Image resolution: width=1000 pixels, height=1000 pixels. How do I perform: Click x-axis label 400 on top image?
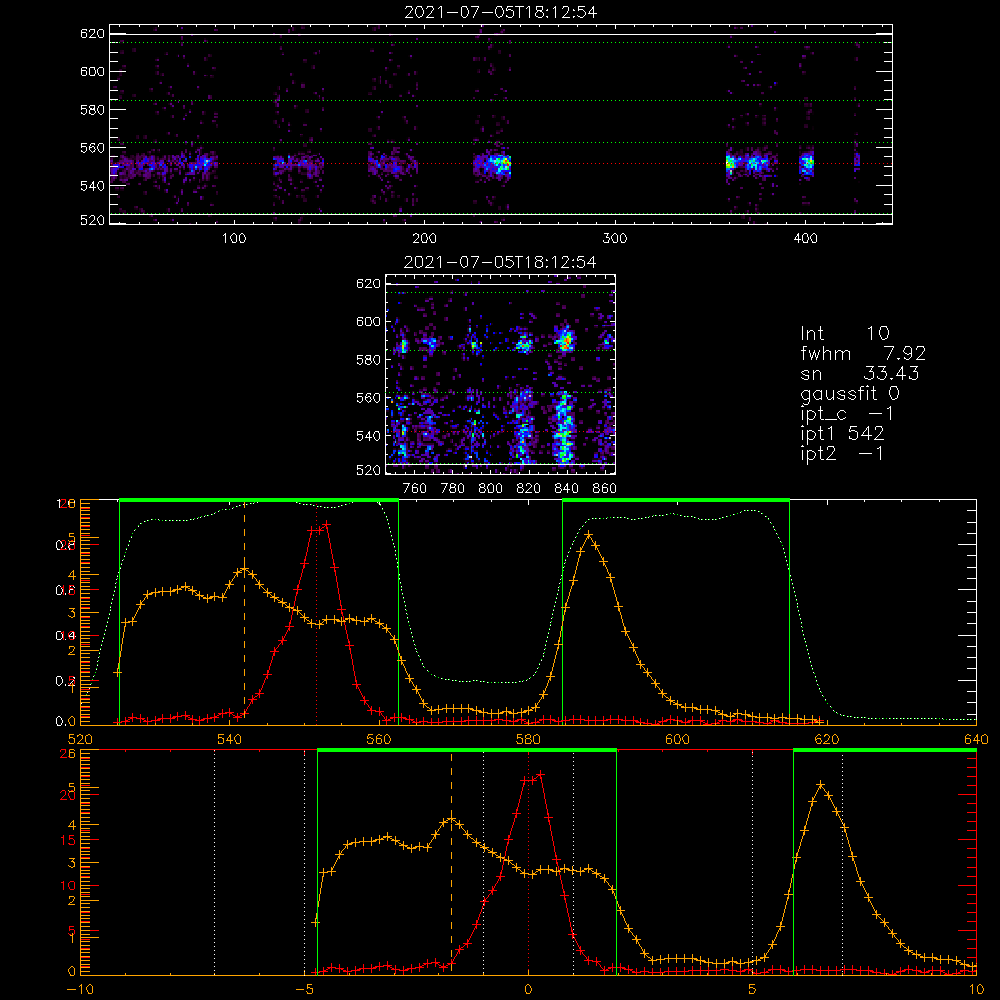tap(805, 239)
